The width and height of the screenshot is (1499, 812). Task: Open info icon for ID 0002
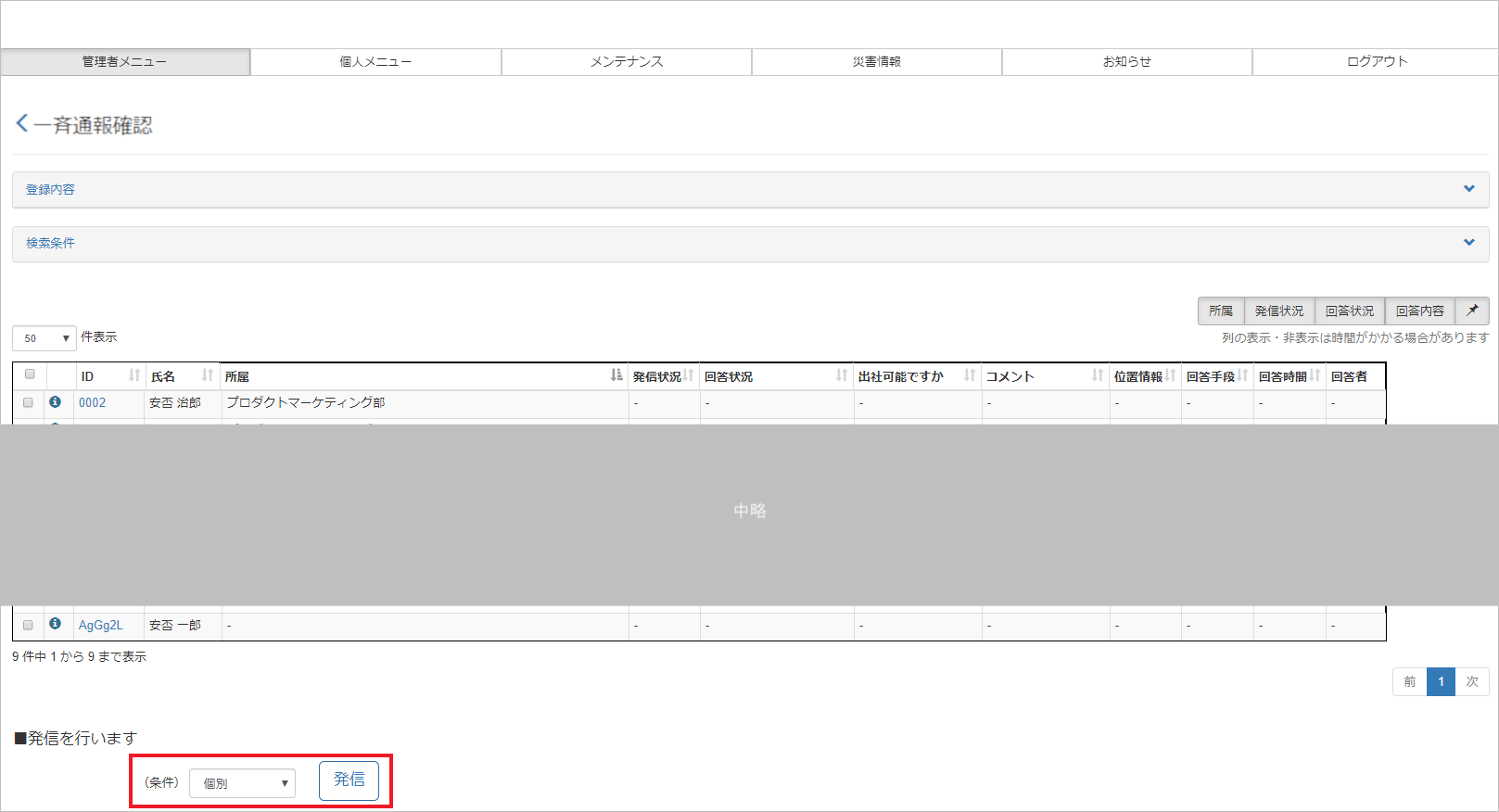pos(56,402)
